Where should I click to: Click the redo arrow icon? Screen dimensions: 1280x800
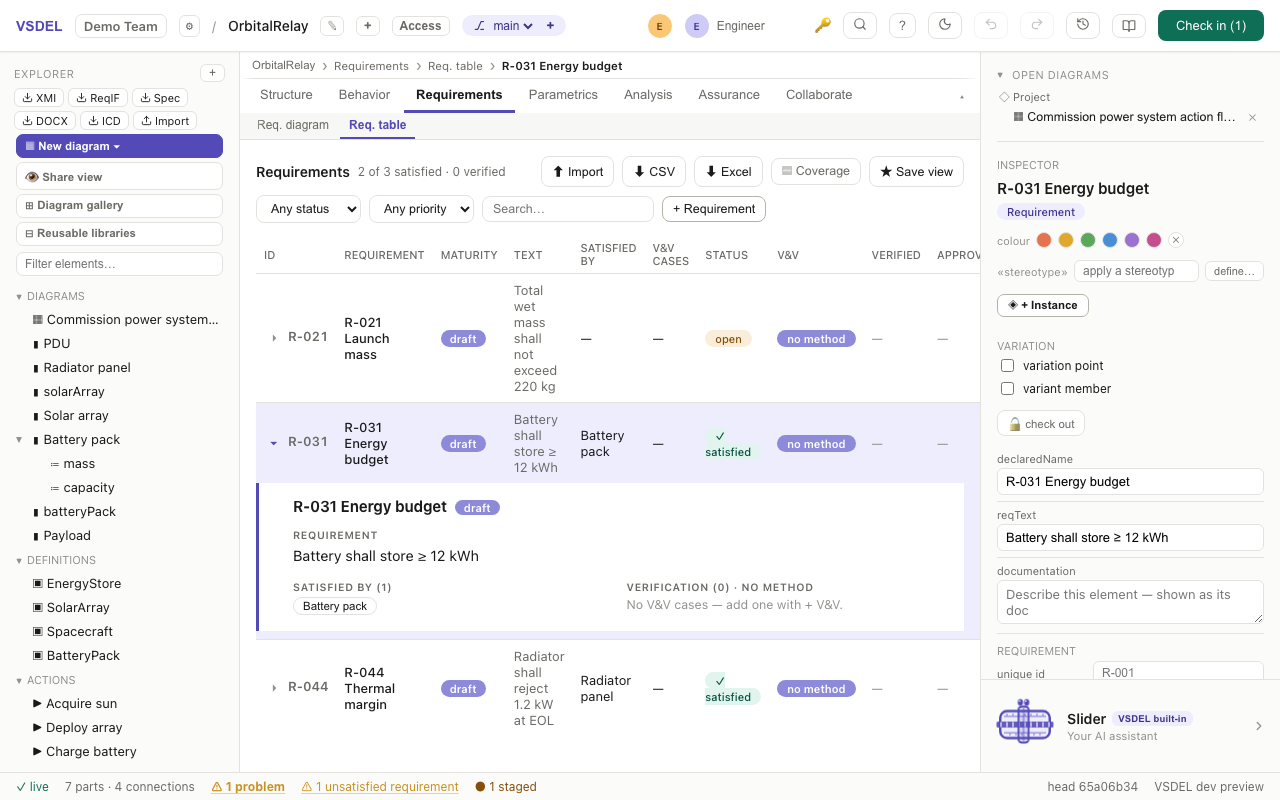click(x=1037, y=26)
